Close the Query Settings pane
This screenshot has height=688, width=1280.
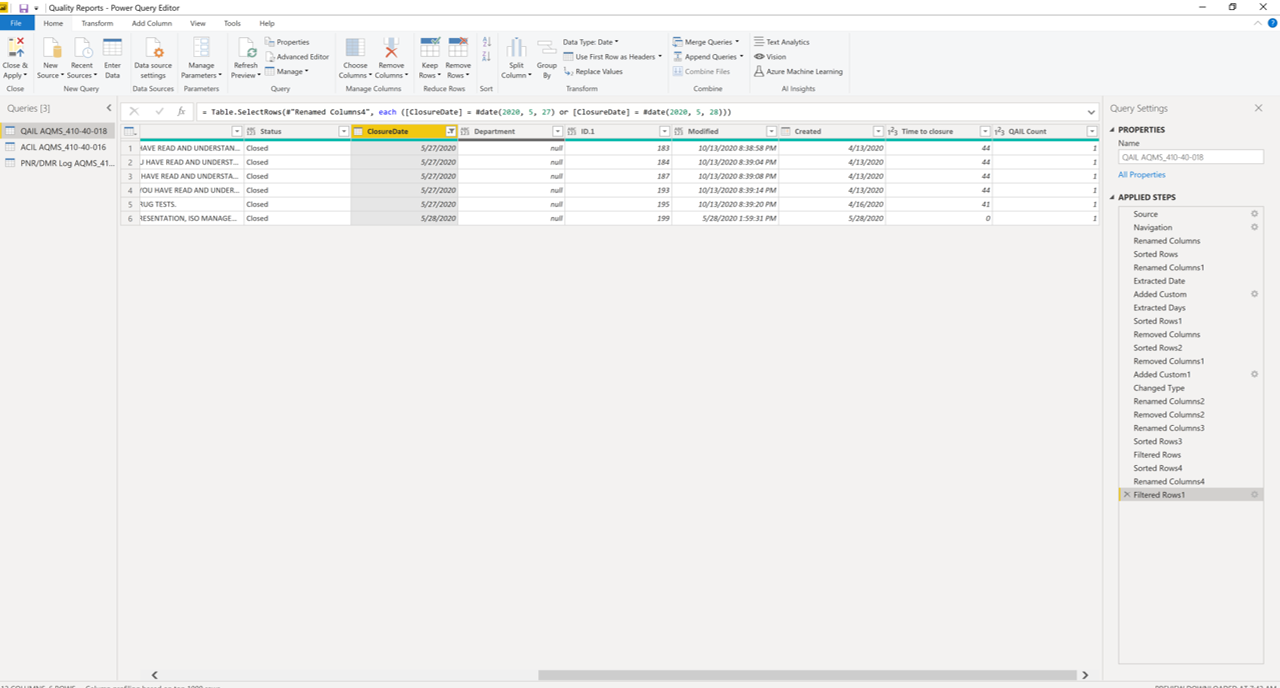[x=1258, y=108]
